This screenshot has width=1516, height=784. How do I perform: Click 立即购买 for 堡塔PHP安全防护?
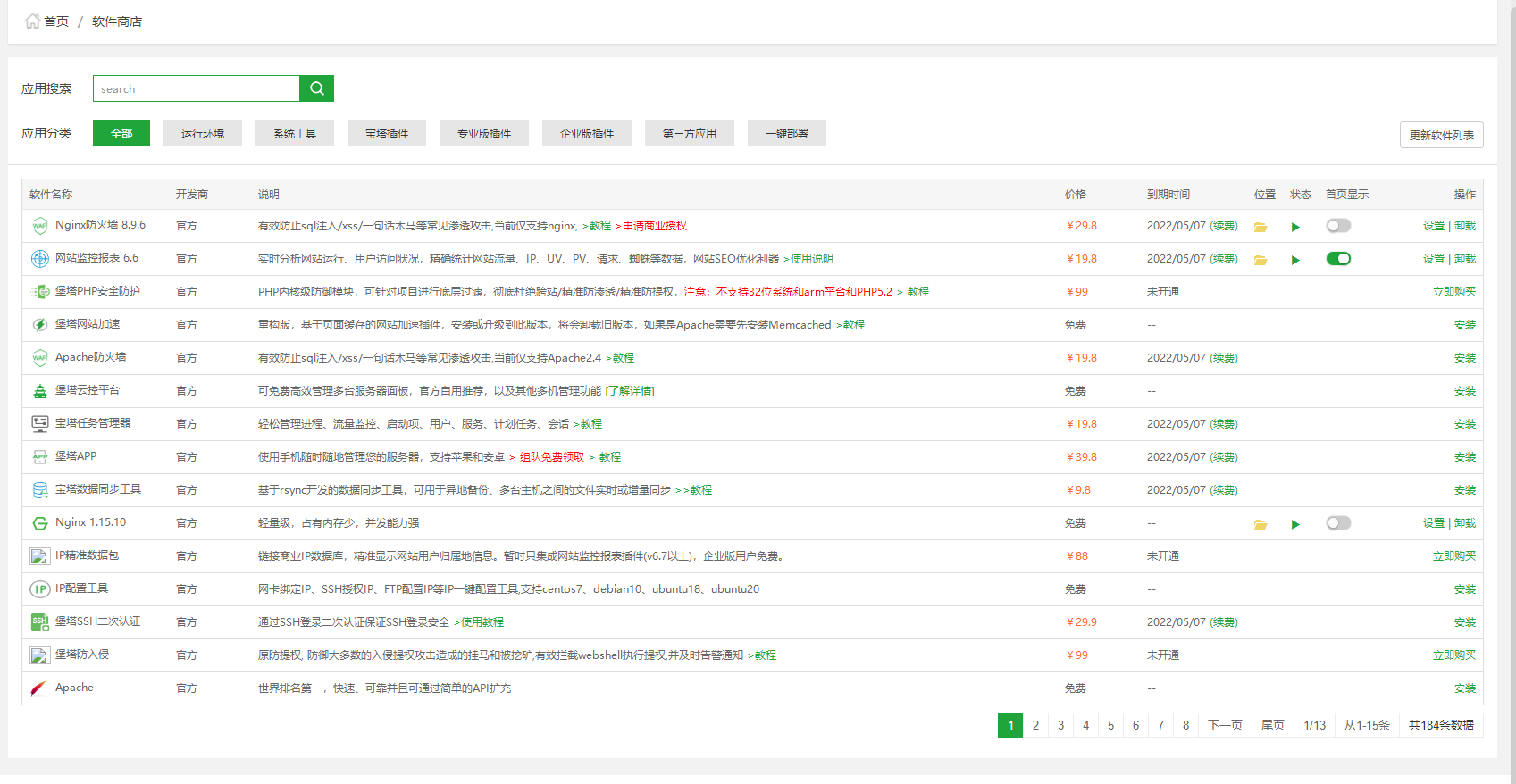pos(1454,292)
